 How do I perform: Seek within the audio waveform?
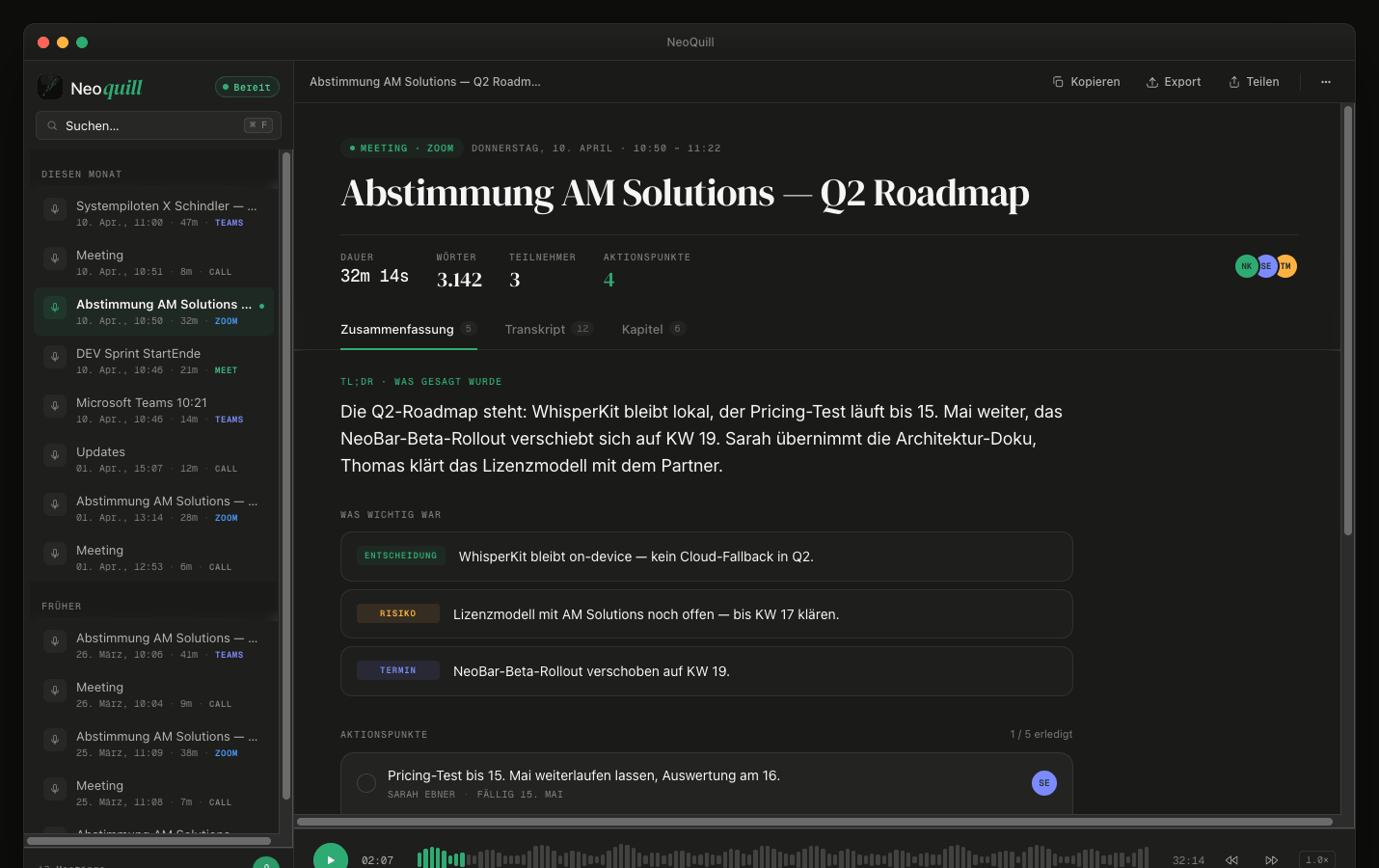click(782, 858)
